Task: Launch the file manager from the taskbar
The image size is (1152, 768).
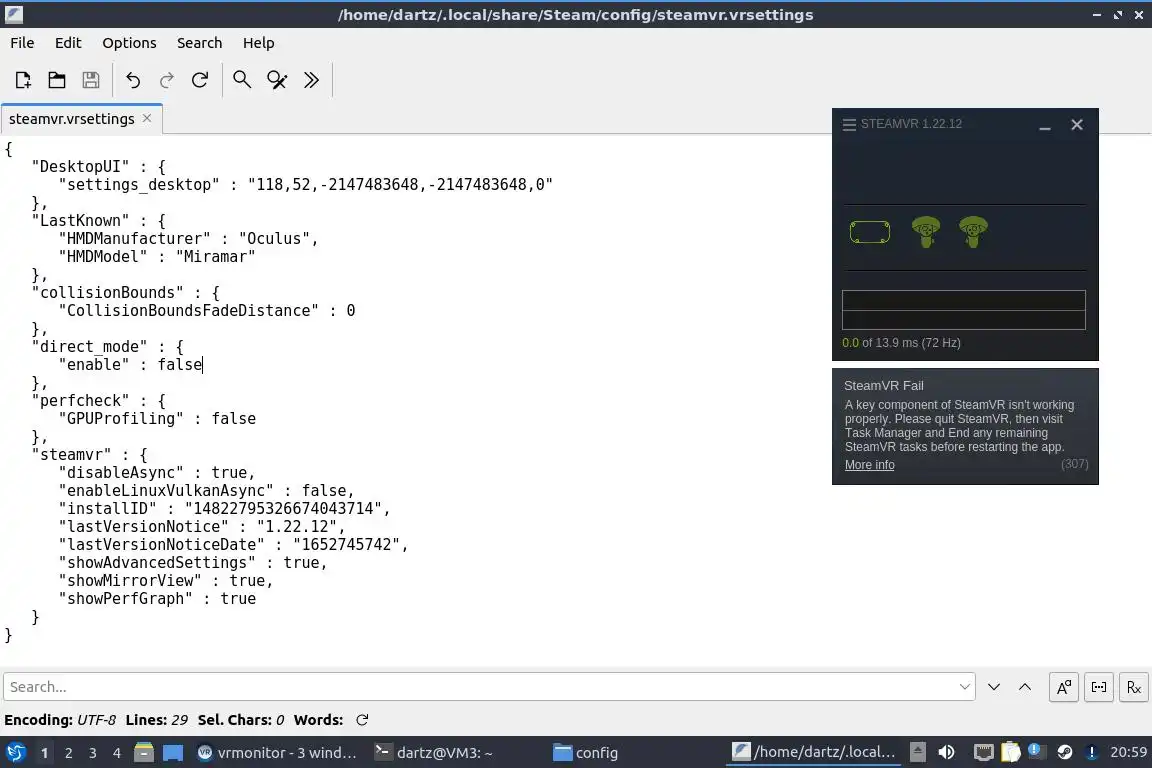Action: (x=144, y=752)
